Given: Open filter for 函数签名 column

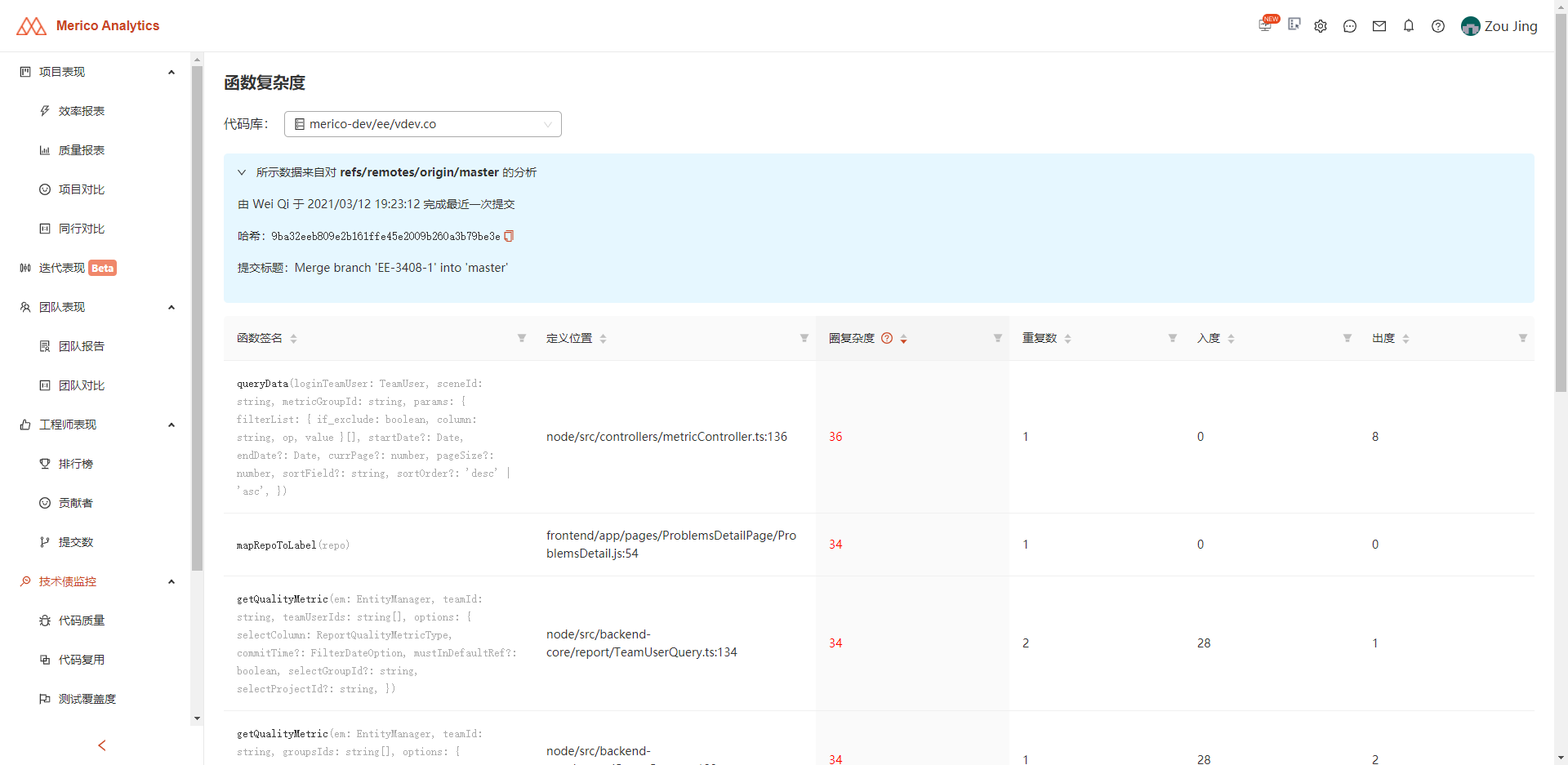Looking at the screenshot, I should [522, 338].
